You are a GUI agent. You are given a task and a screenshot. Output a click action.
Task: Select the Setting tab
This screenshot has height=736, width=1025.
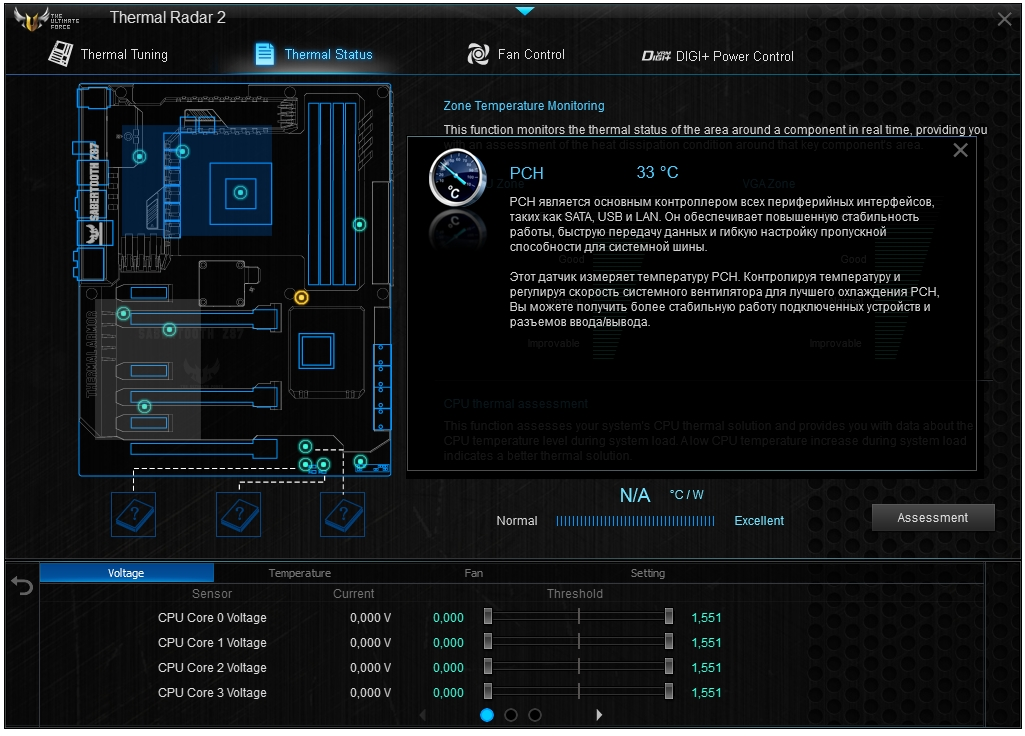[647, 573]
